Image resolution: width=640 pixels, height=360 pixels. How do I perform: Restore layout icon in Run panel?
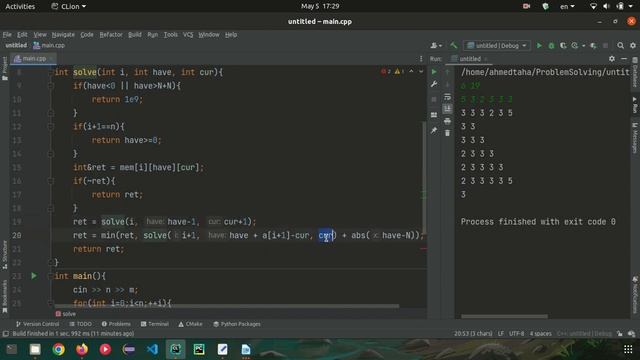[434, 115]
